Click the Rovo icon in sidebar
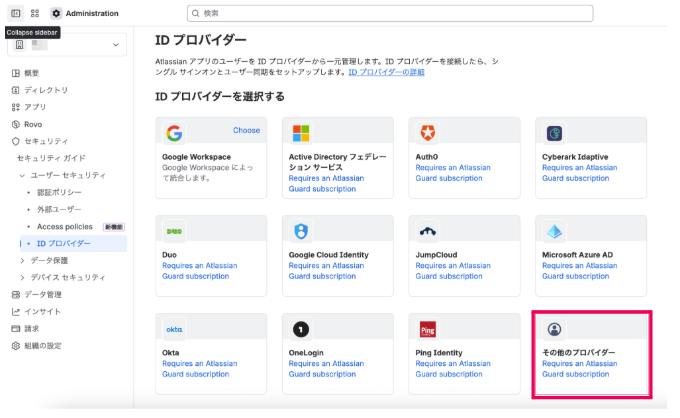This screenshot has height=418, width=680. 16,124
